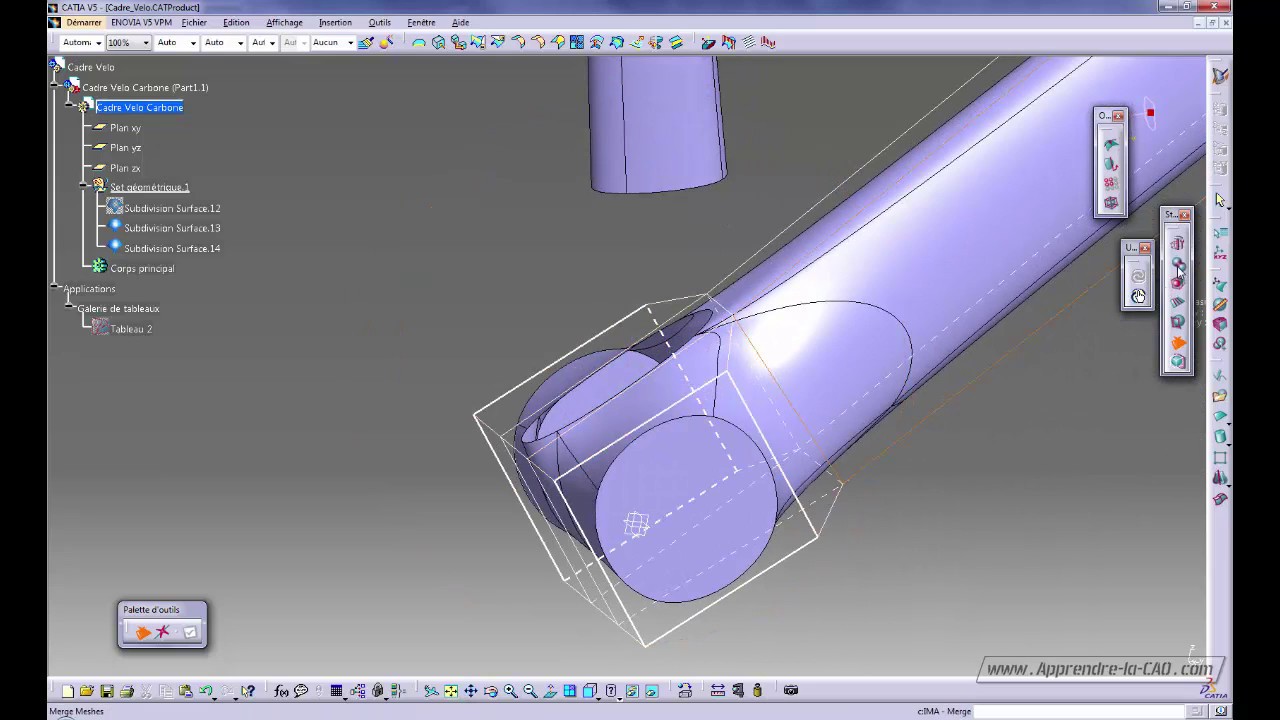Click the Formula f(x) icon

[281, 691]
